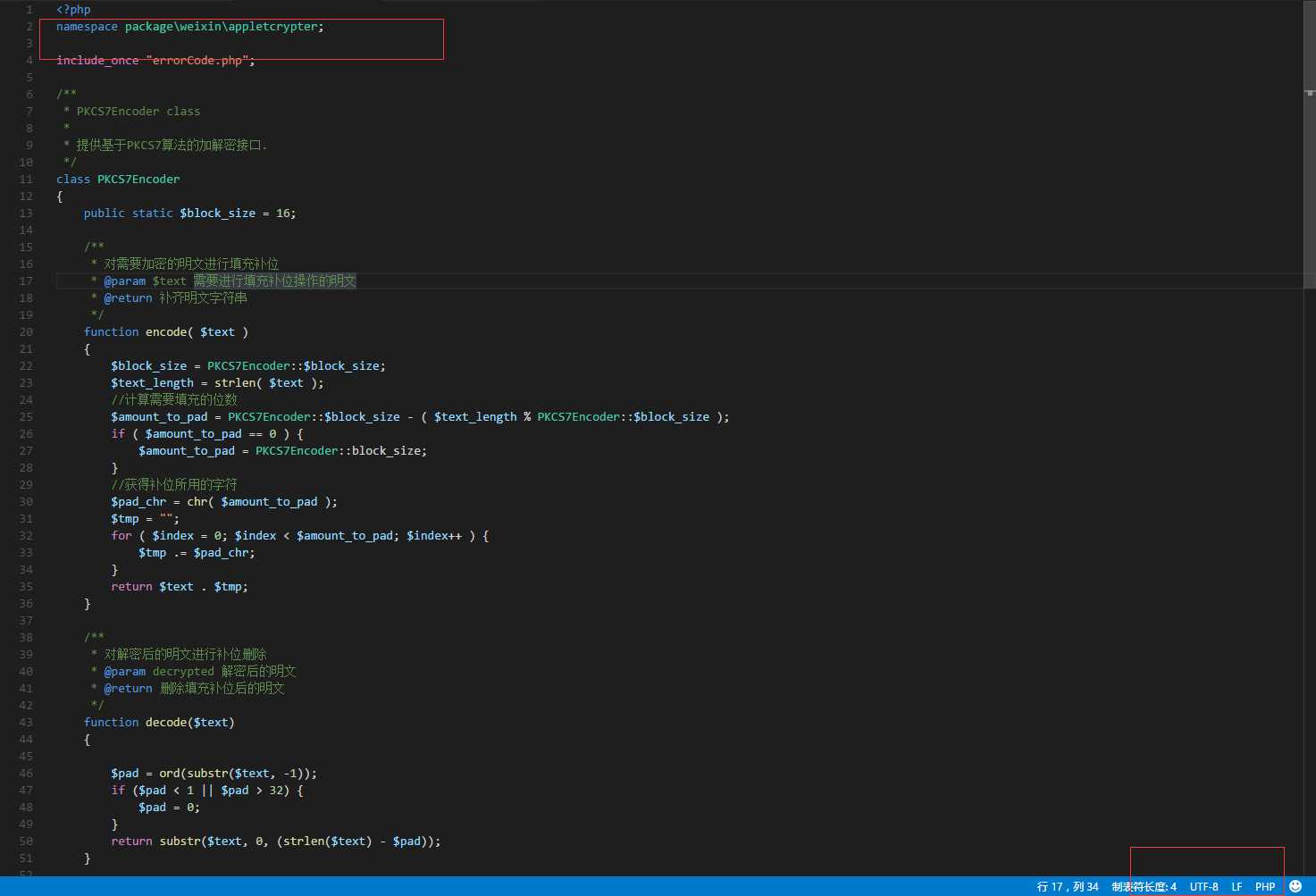Select the UTF-8 encoding indicator
Image resolution: width=1316 pixels, height=896 pixels.
pos(1203,887)
